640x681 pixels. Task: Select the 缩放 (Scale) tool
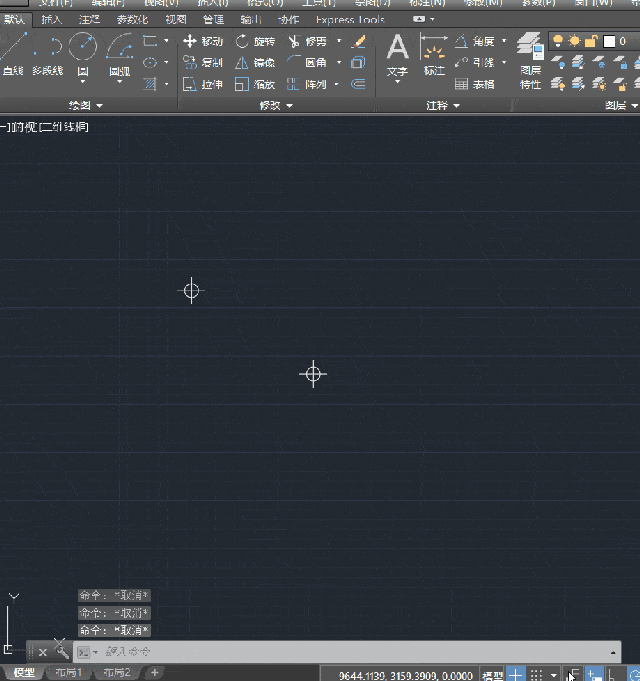coord(255,84)
